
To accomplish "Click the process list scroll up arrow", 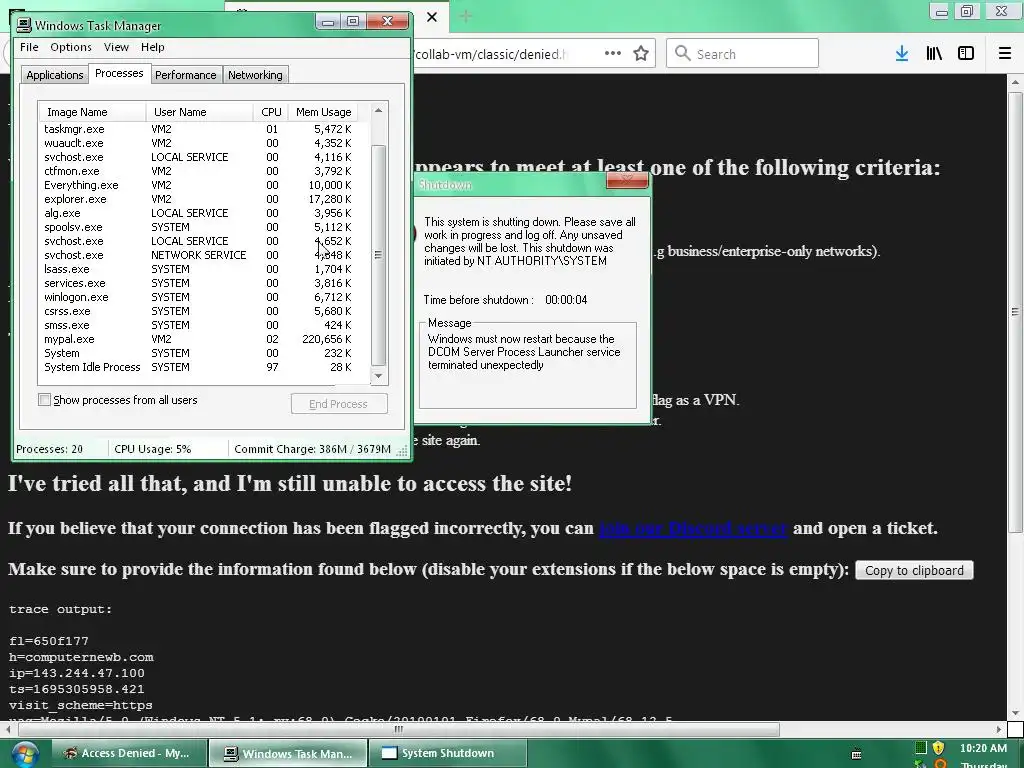I will point(378,110).
